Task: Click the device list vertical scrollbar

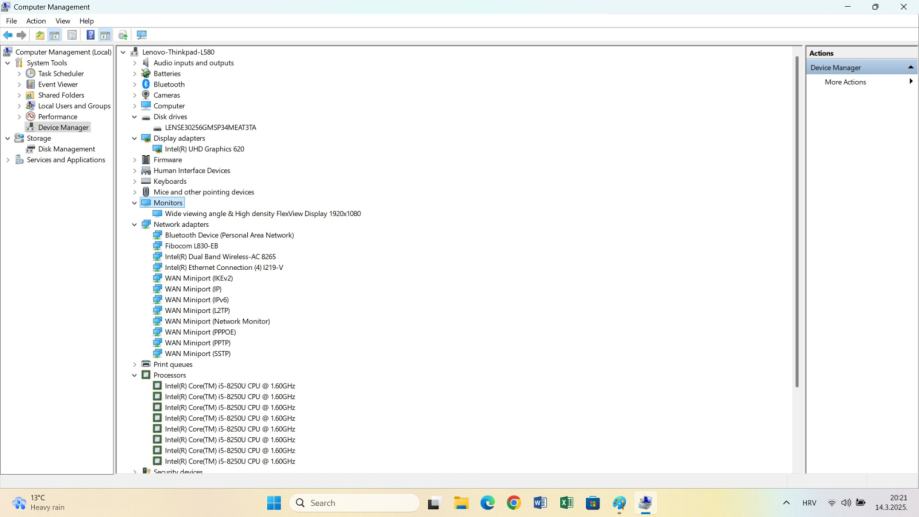Action: coord(797,222)
